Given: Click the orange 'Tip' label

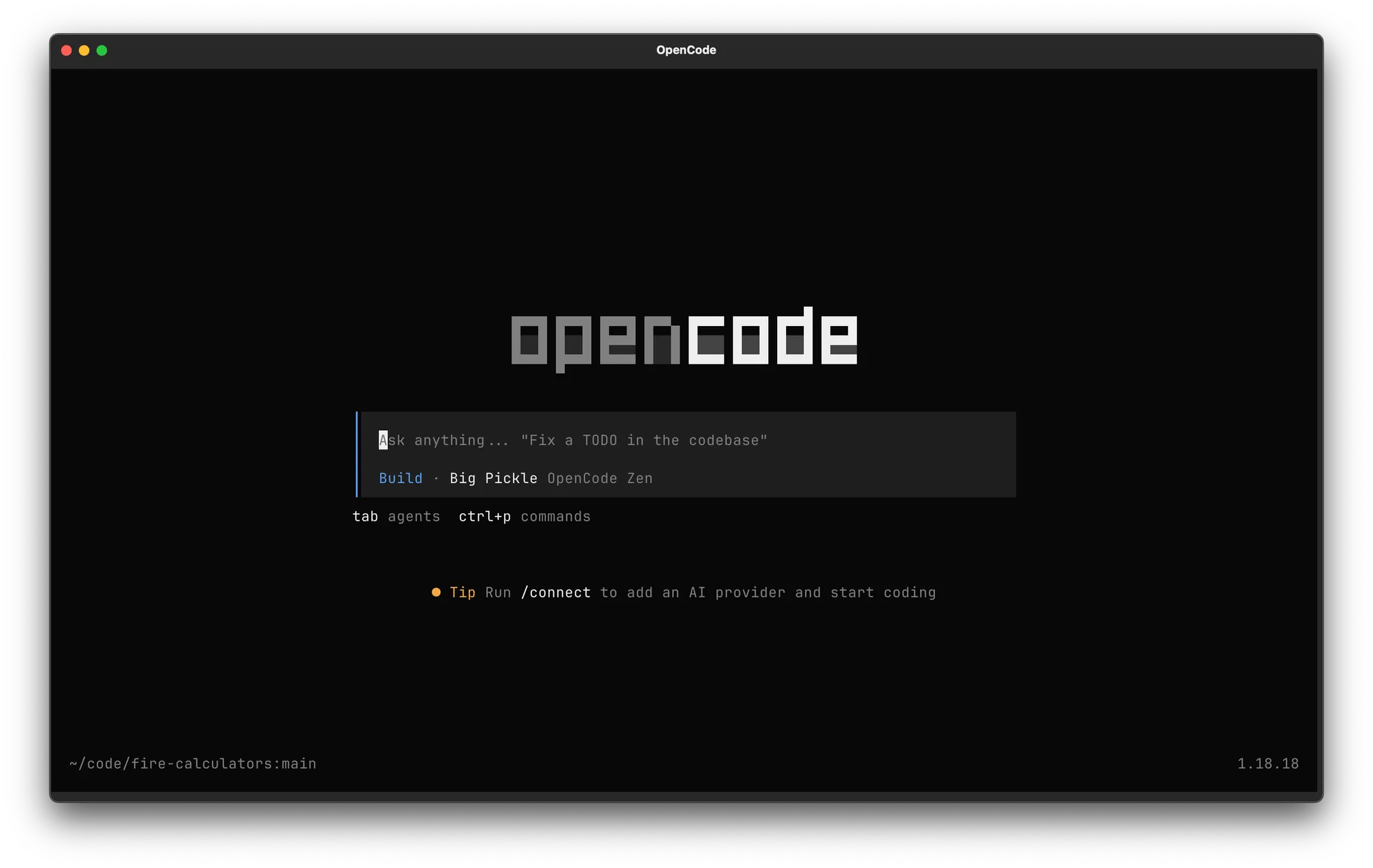Looking at the screenshot, I should [462, 592].
